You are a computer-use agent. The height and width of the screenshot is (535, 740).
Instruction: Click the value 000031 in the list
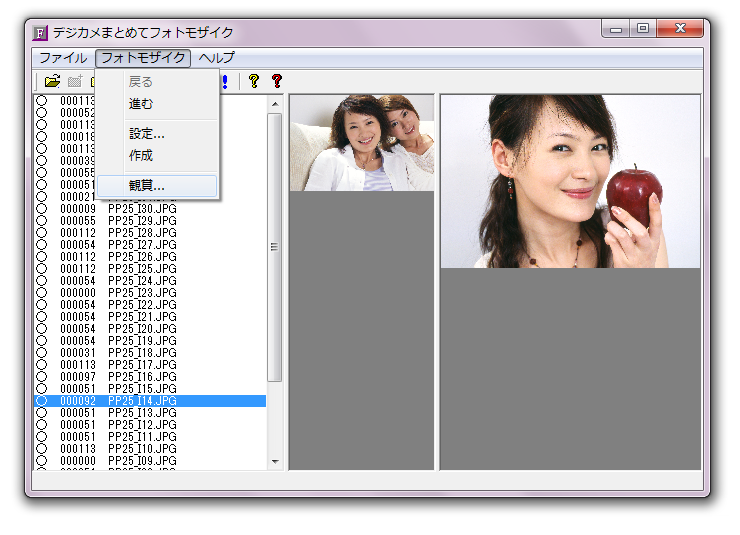point(78,352)
